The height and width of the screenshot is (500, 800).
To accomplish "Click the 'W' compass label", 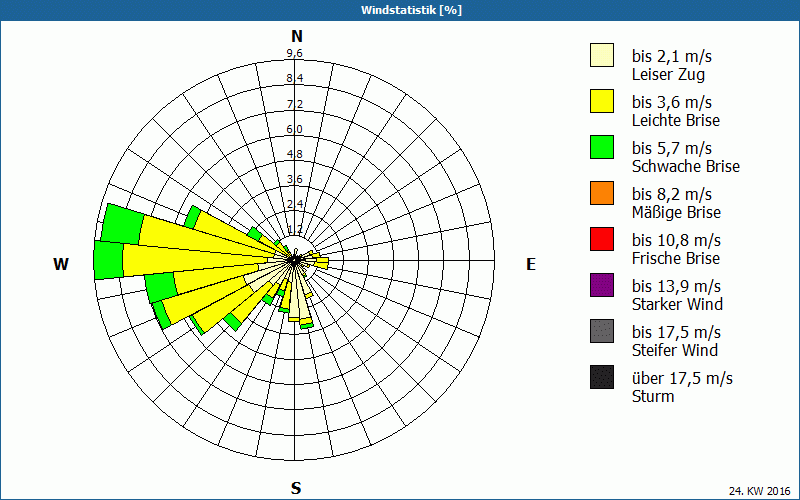I will [x=61, y=264].
